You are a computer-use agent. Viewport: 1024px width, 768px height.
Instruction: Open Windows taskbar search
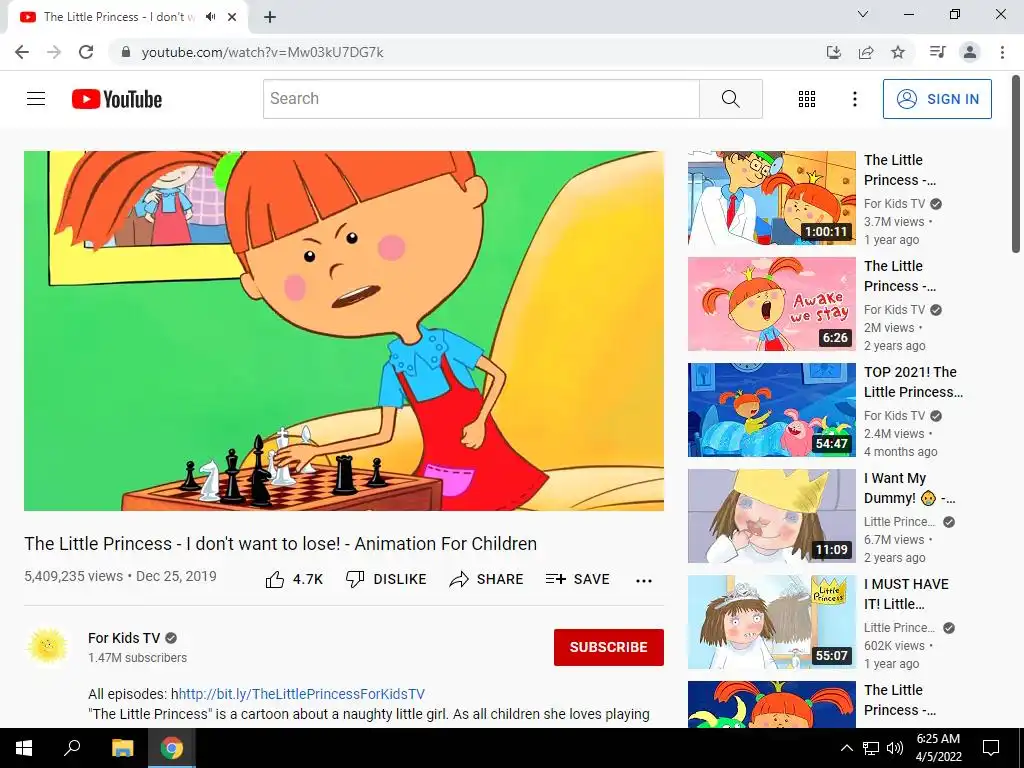pos(72,748)
